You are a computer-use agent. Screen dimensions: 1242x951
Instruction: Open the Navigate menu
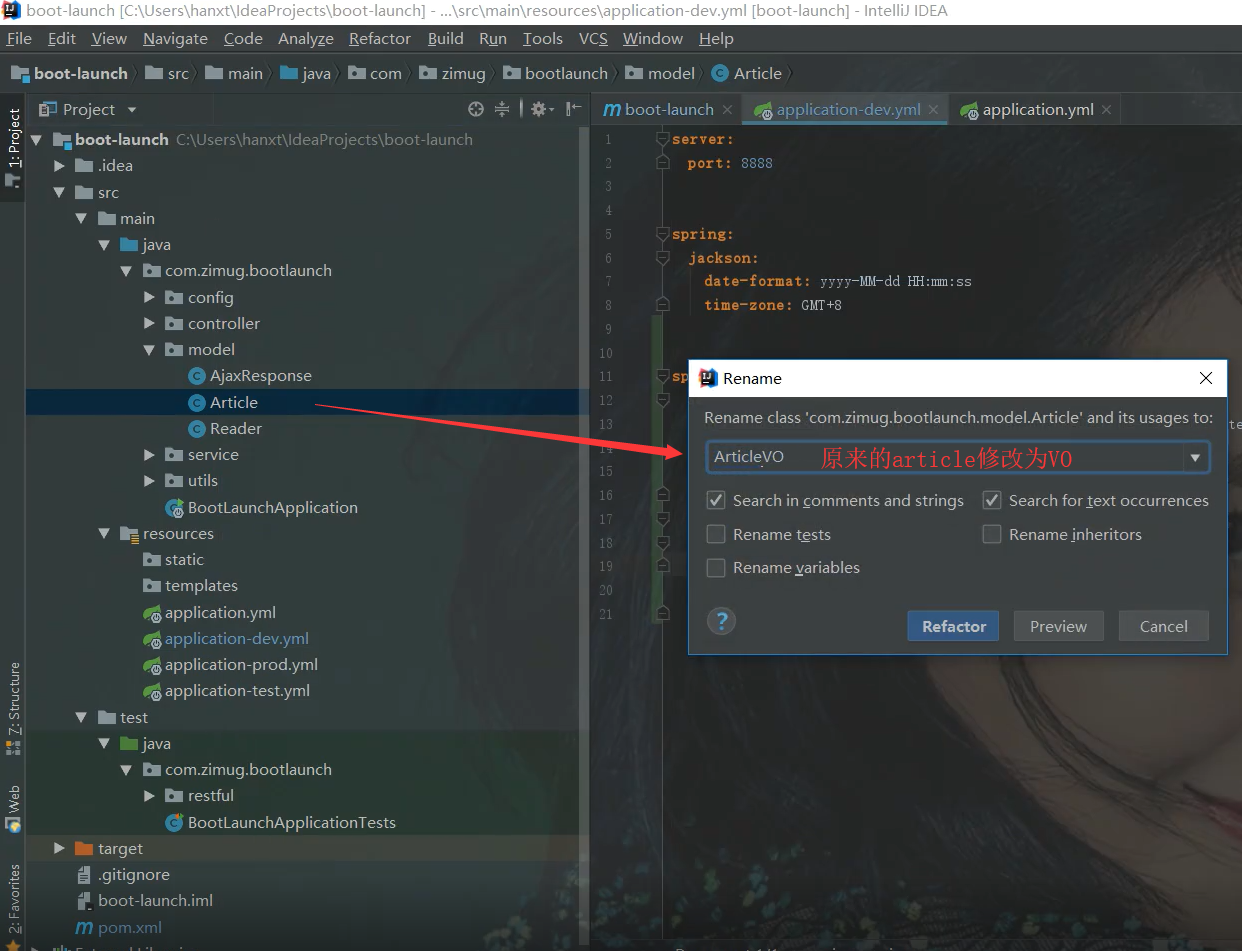[x=175, y=38]
